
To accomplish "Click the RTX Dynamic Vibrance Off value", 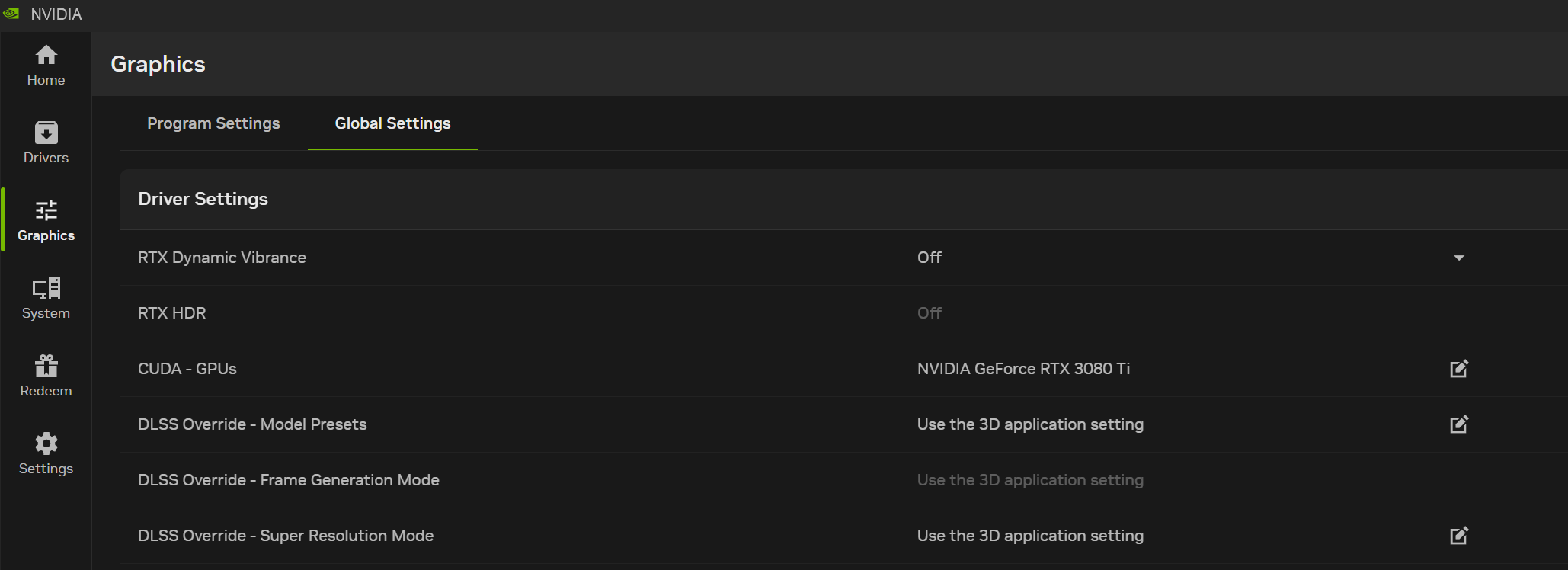I will click(x=929, y=258).
